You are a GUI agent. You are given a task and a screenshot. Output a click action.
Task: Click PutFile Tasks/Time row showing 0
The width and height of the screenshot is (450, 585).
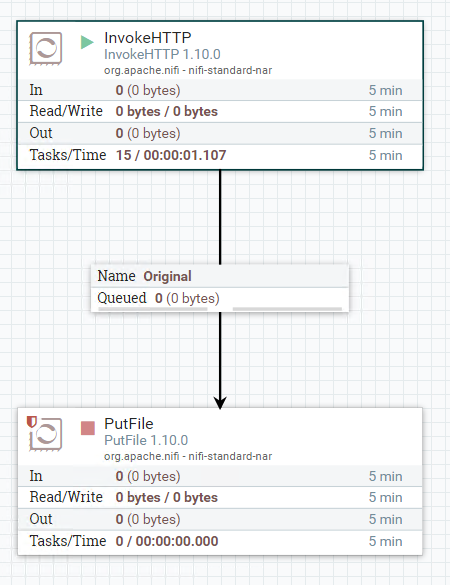(x=220, y=541)
